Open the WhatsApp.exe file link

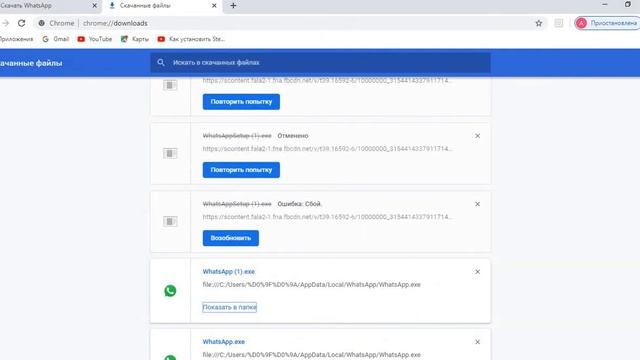click(224, 342)
